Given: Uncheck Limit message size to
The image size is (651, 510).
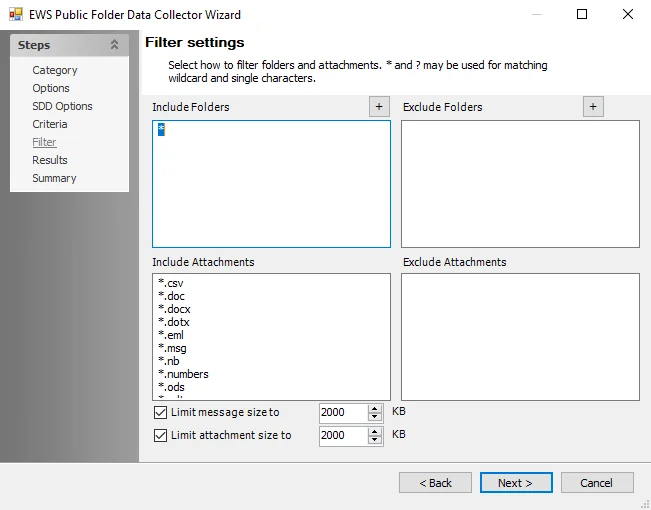Looking at the screenshot, I should point(160,412).
